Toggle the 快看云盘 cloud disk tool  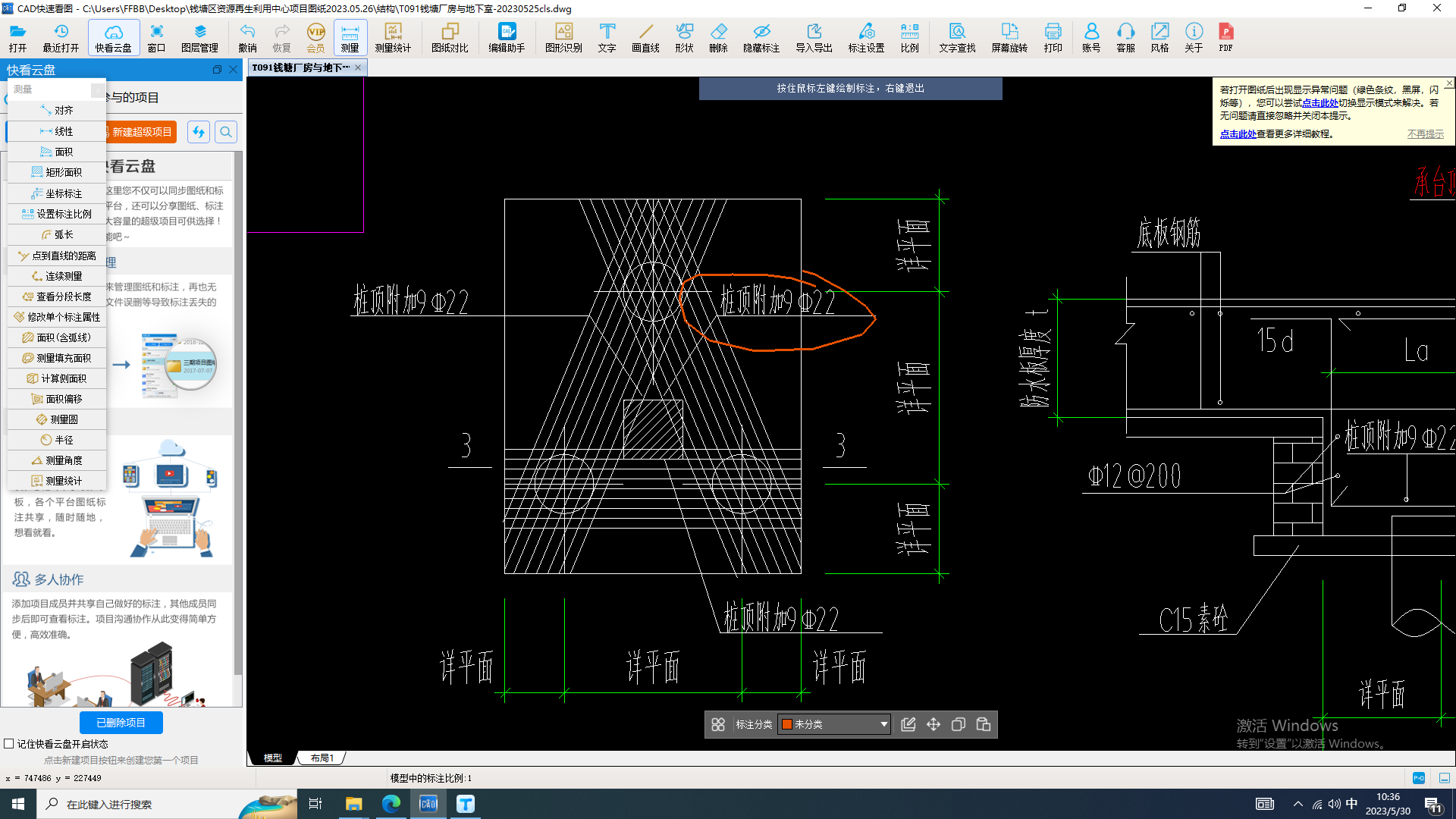point(113,37)
